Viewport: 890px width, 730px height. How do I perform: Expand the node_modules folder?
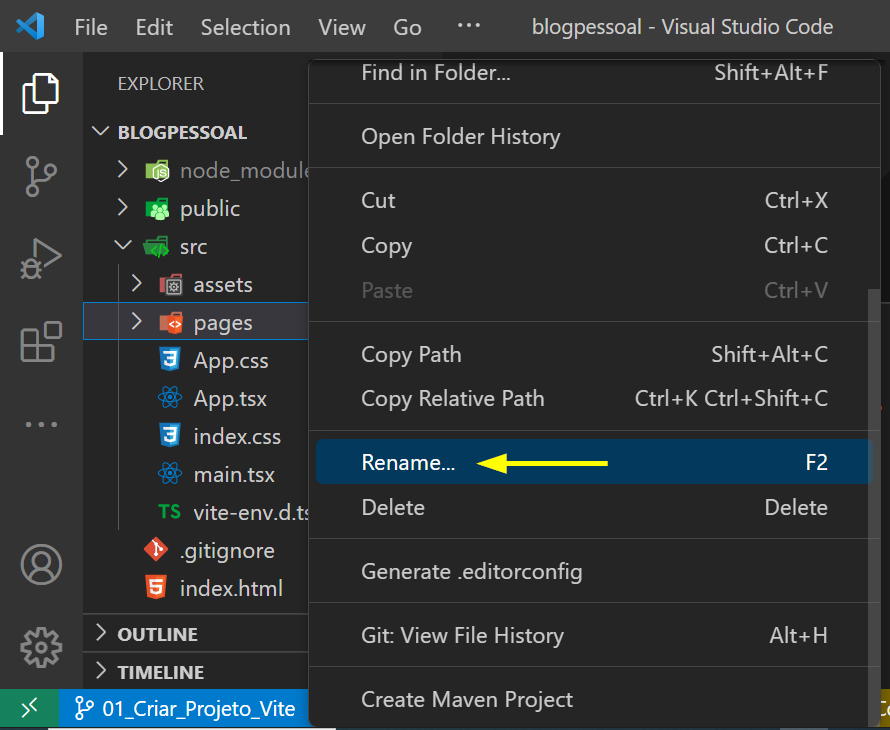pos(123,170)
